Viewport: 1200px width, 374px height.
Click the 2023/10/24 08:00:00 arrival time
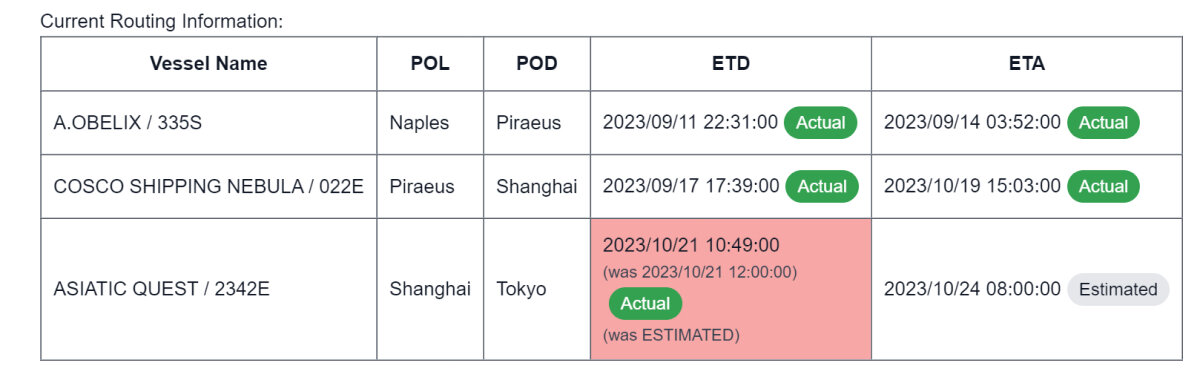tap(972, 289)
